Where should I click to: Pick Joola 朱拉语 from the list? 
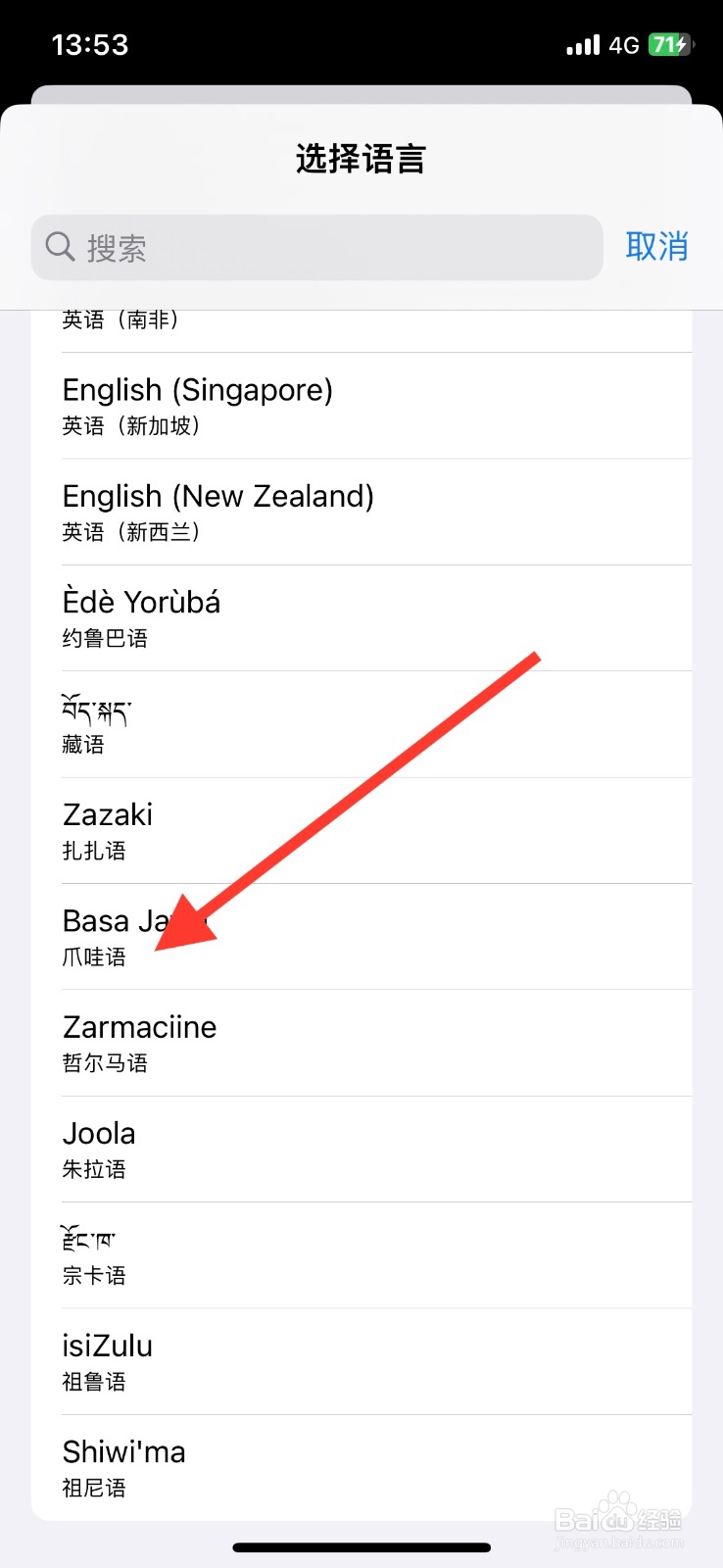tap(361, 1149)
